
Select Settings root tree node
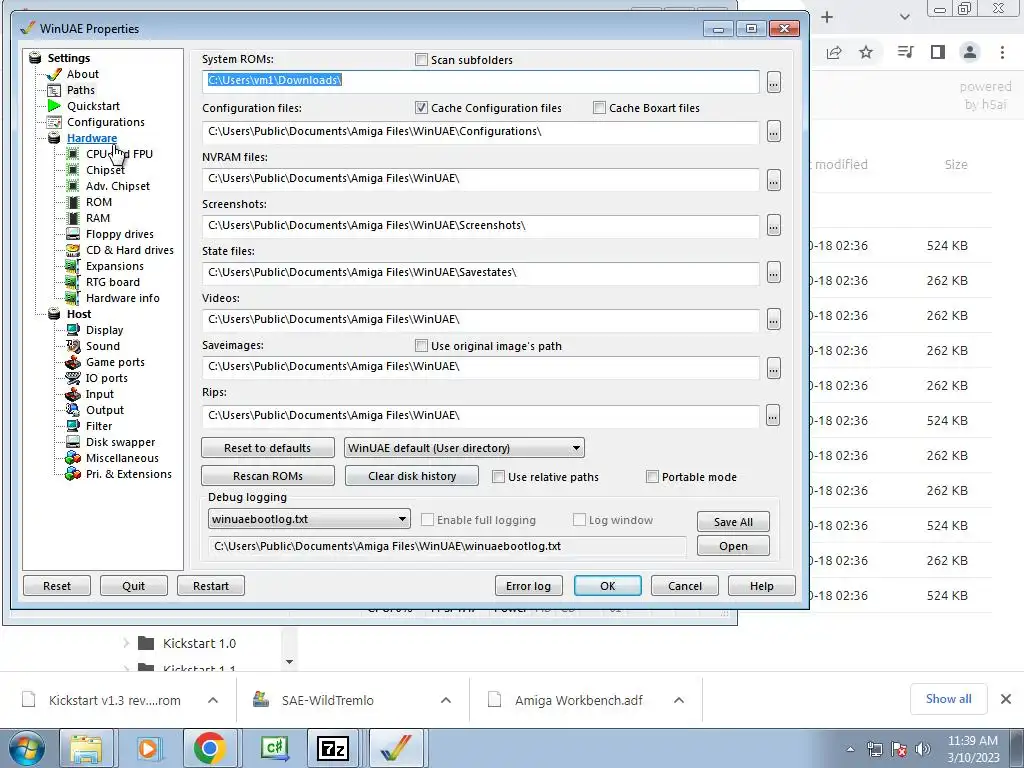click(x=69, y=58)
